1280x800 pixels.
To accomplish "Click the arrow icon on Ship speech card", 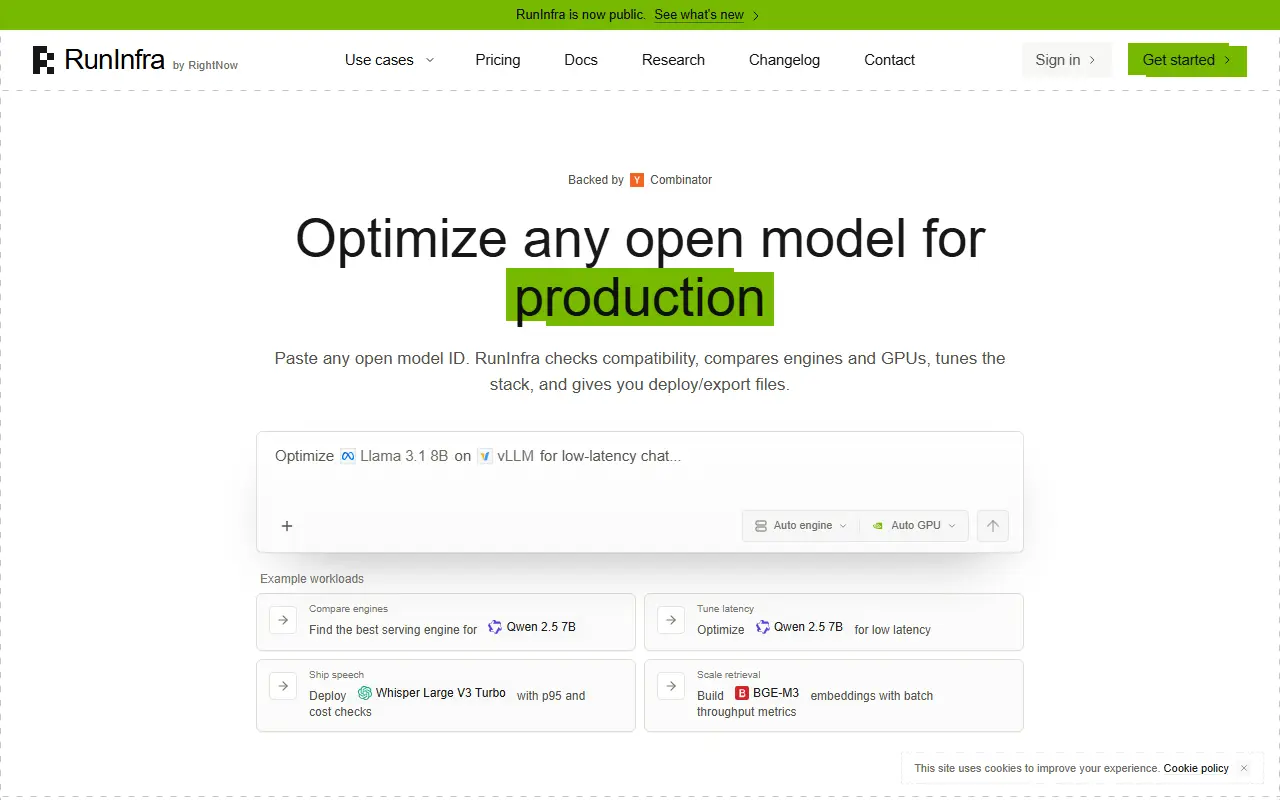I will (283, 686).
